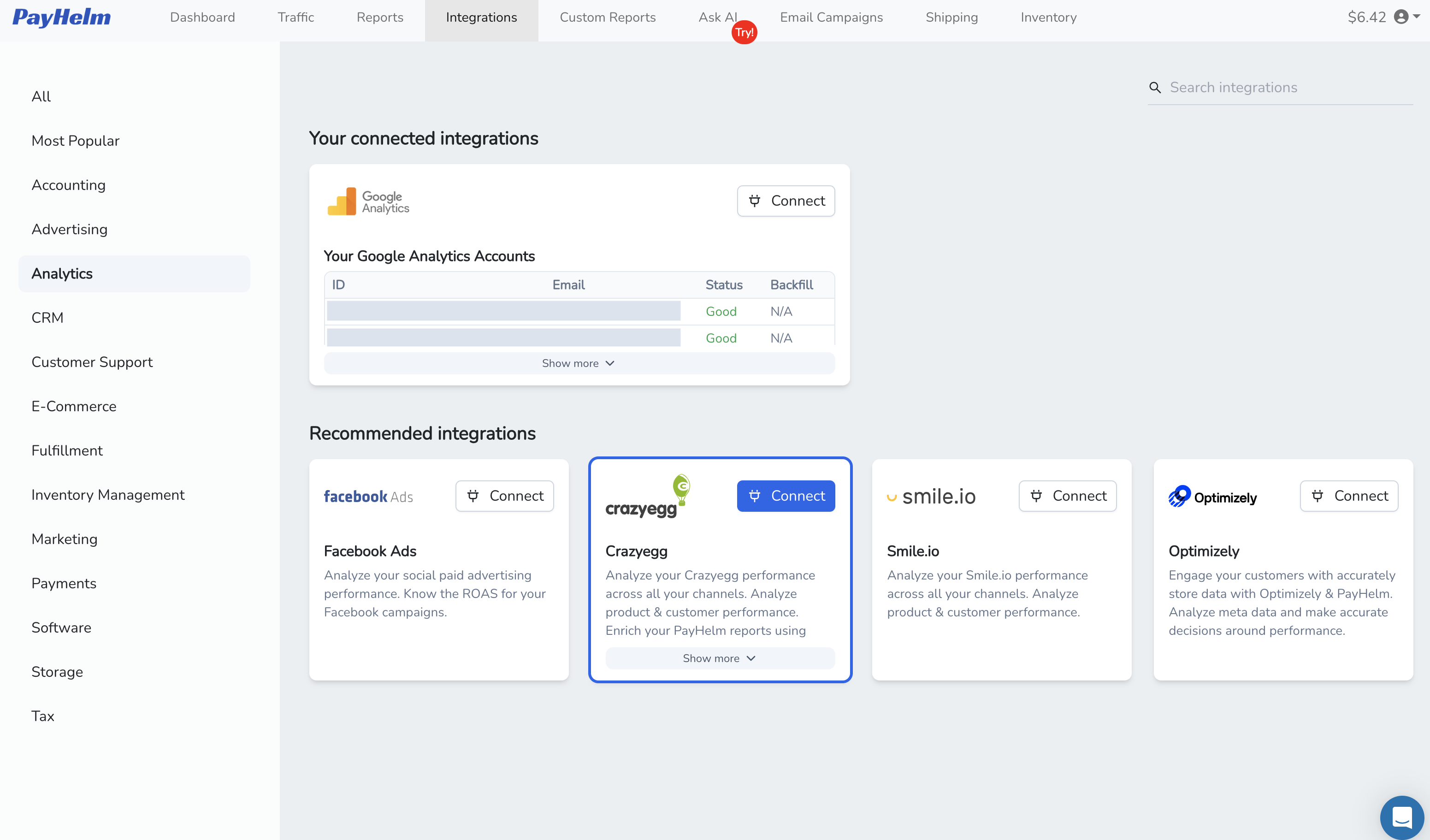The image size is (1430, 840).
Task: Choose the E-Commerce sidebar category
Action: [74, 406]
